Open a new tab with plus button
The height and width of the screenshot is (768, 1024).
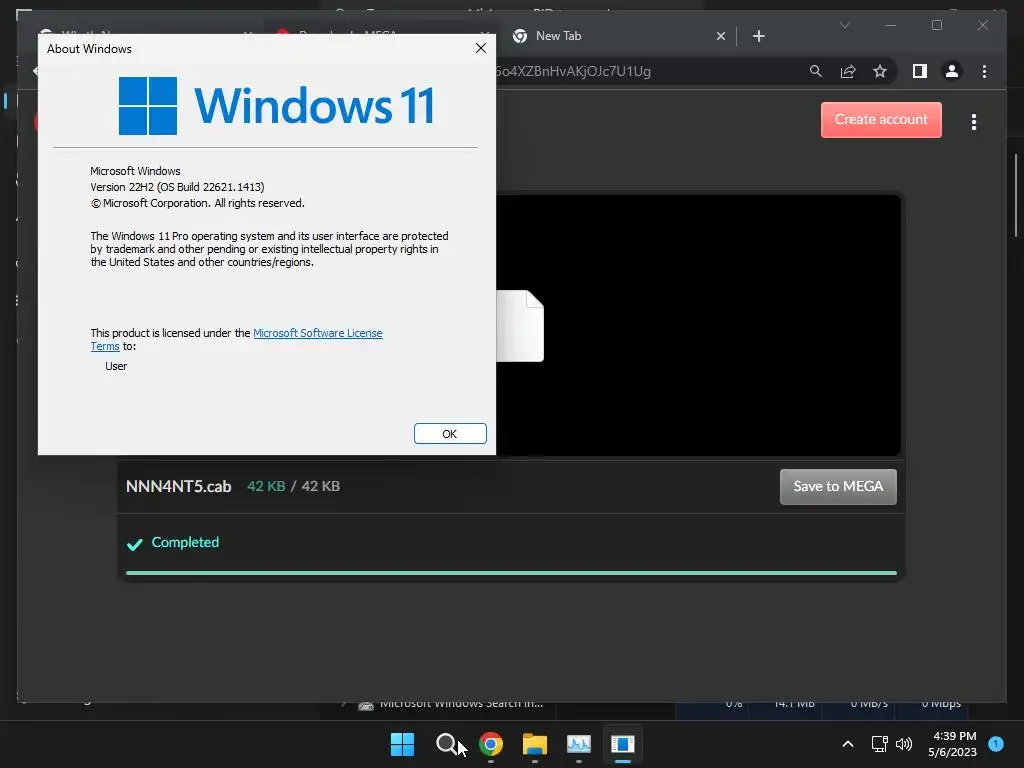(x=758, y=36)
